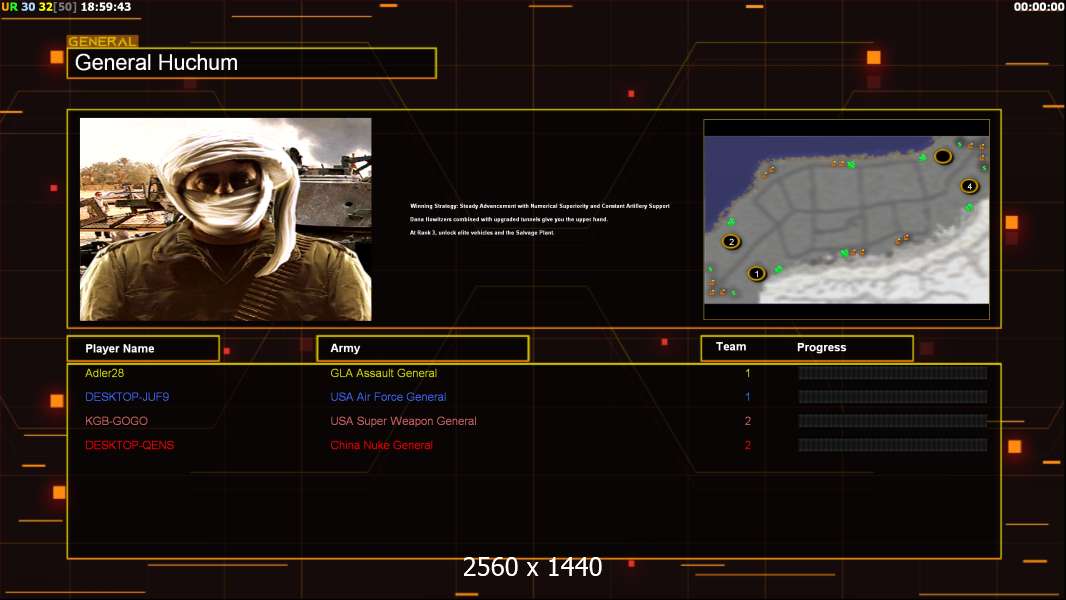Click the 18:59:43 clock readout
This screenshot has height=600, width=1066.
point(106,7)
